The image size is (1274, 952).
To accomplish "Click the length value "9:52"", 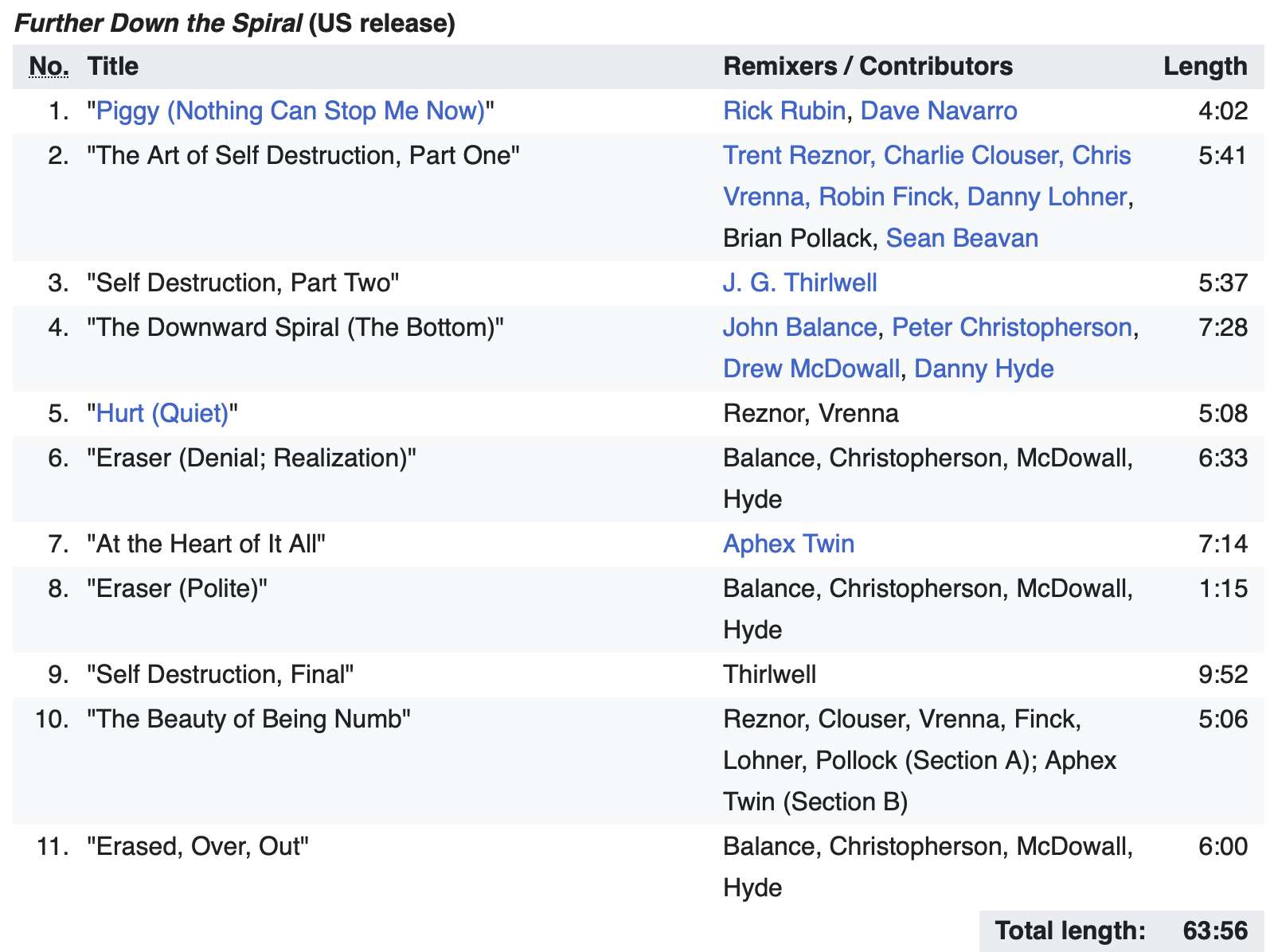I will (1223, 674).
